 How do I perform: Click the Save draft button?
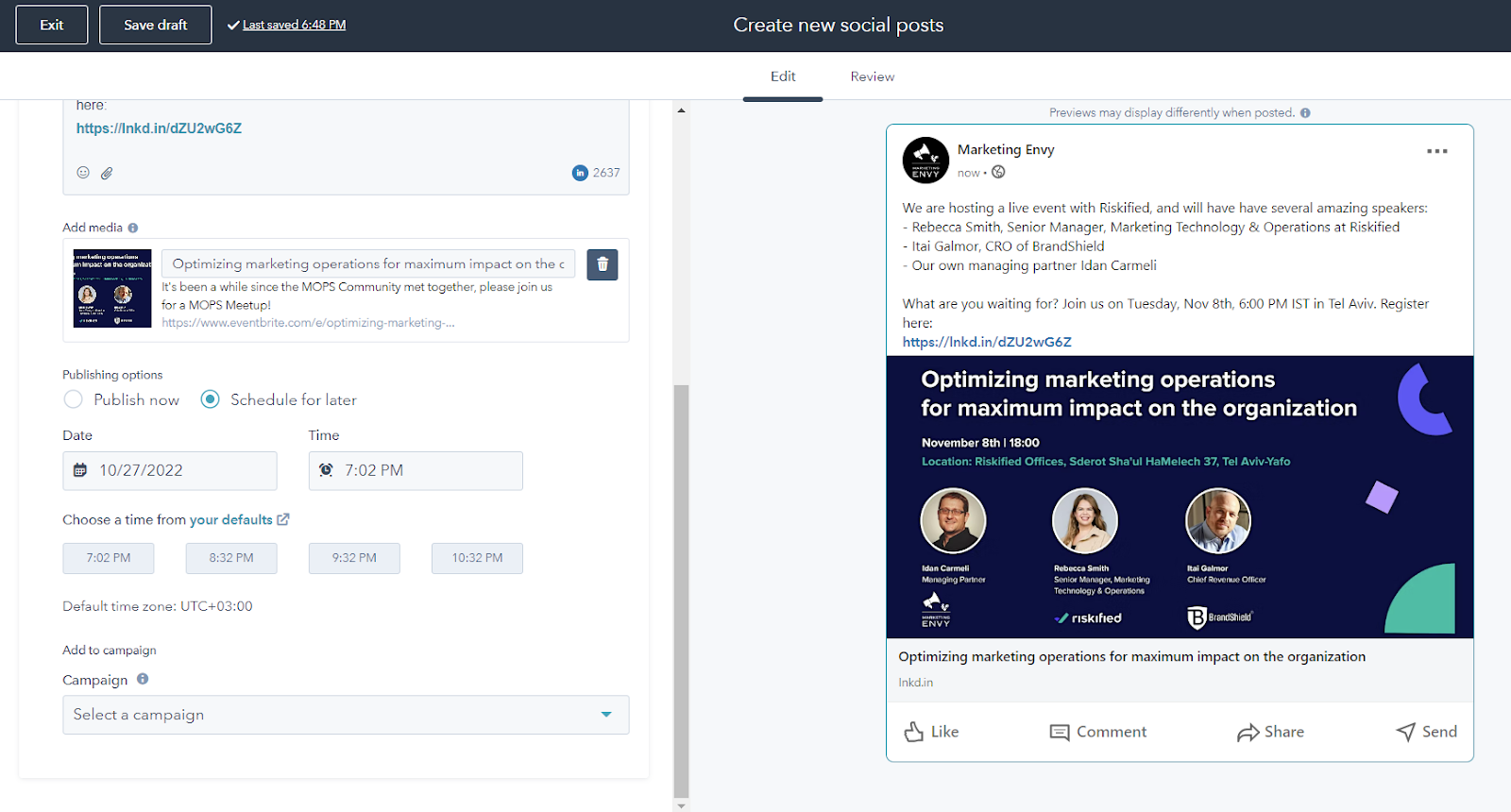click(x=156, y=25)
